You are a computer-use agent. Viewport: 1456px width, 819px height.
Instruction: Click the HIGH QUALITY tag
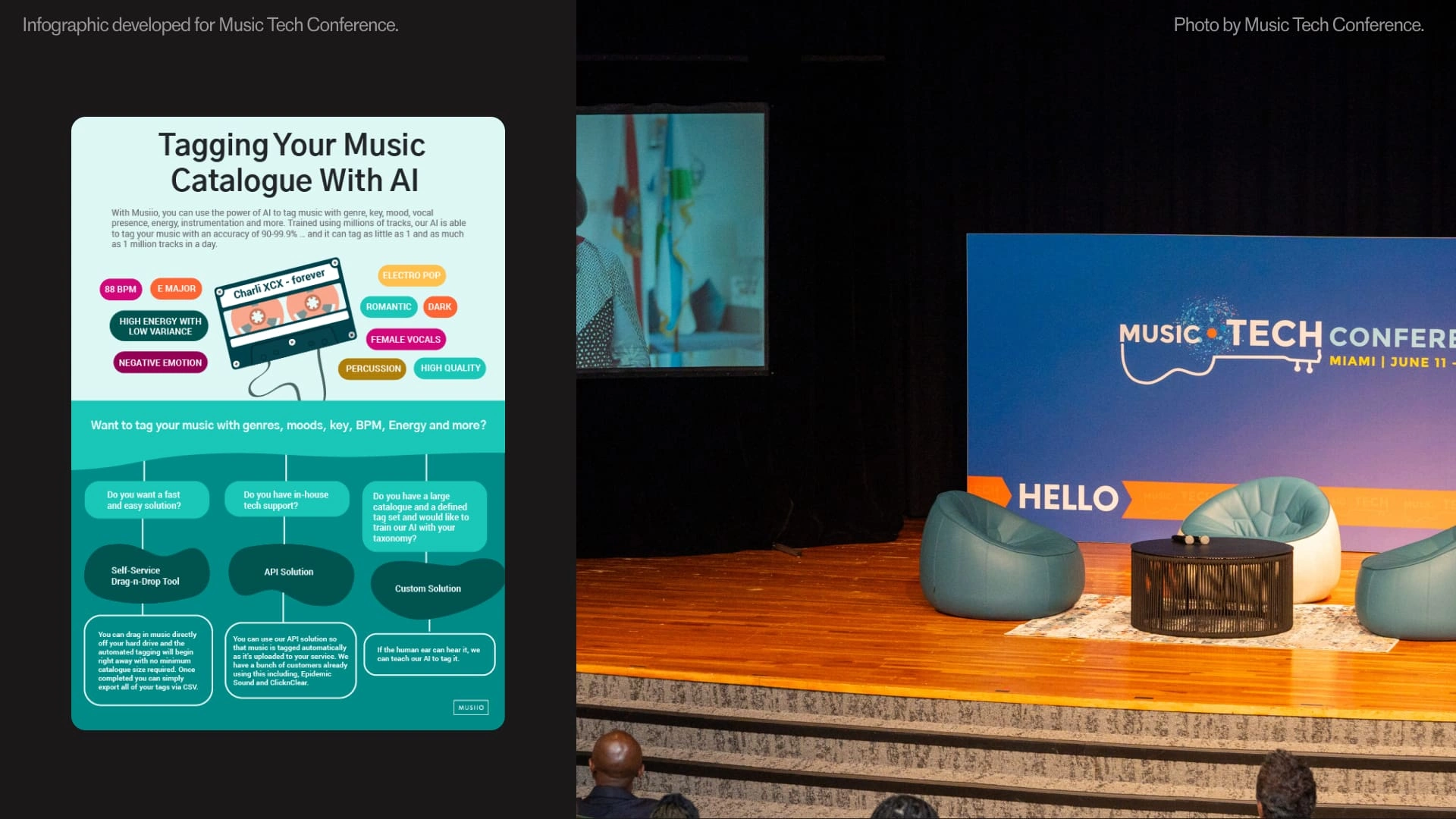(x=450, y=369)
